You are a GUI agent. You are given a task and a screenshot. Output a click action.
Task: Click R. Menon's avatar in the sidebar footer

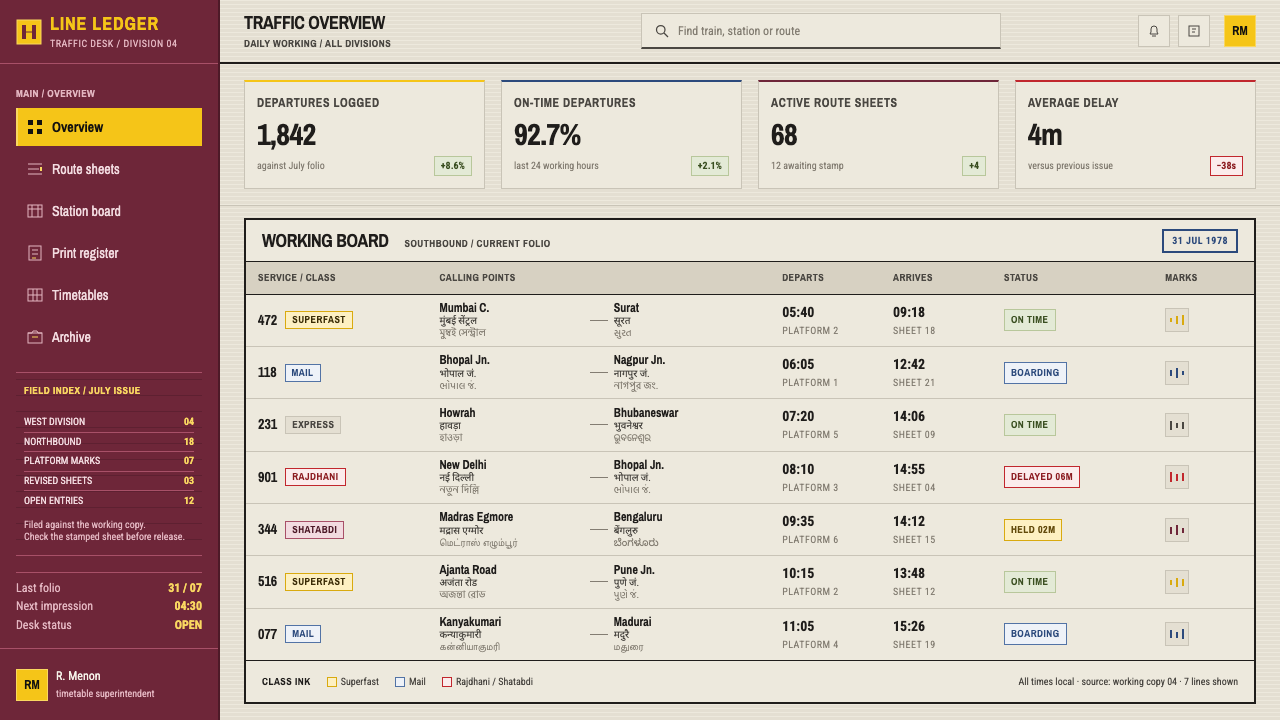32,685
